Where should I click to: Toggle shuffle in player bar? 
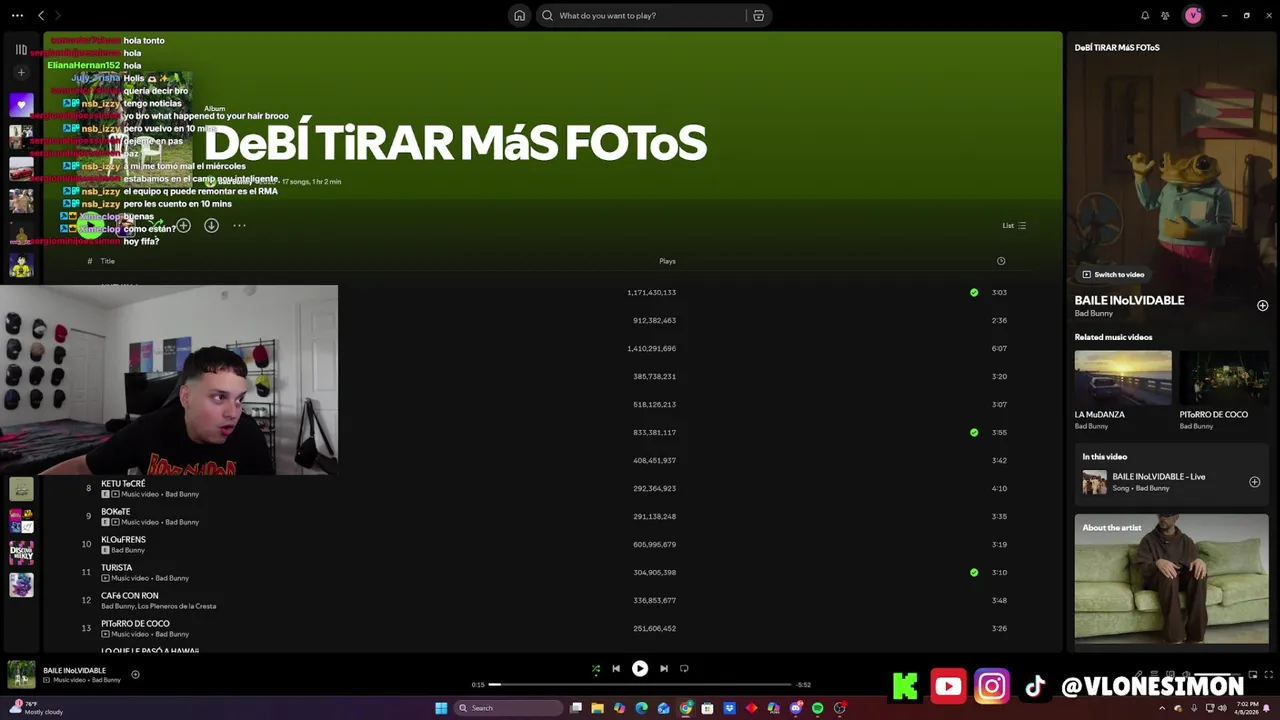(596, 669)
